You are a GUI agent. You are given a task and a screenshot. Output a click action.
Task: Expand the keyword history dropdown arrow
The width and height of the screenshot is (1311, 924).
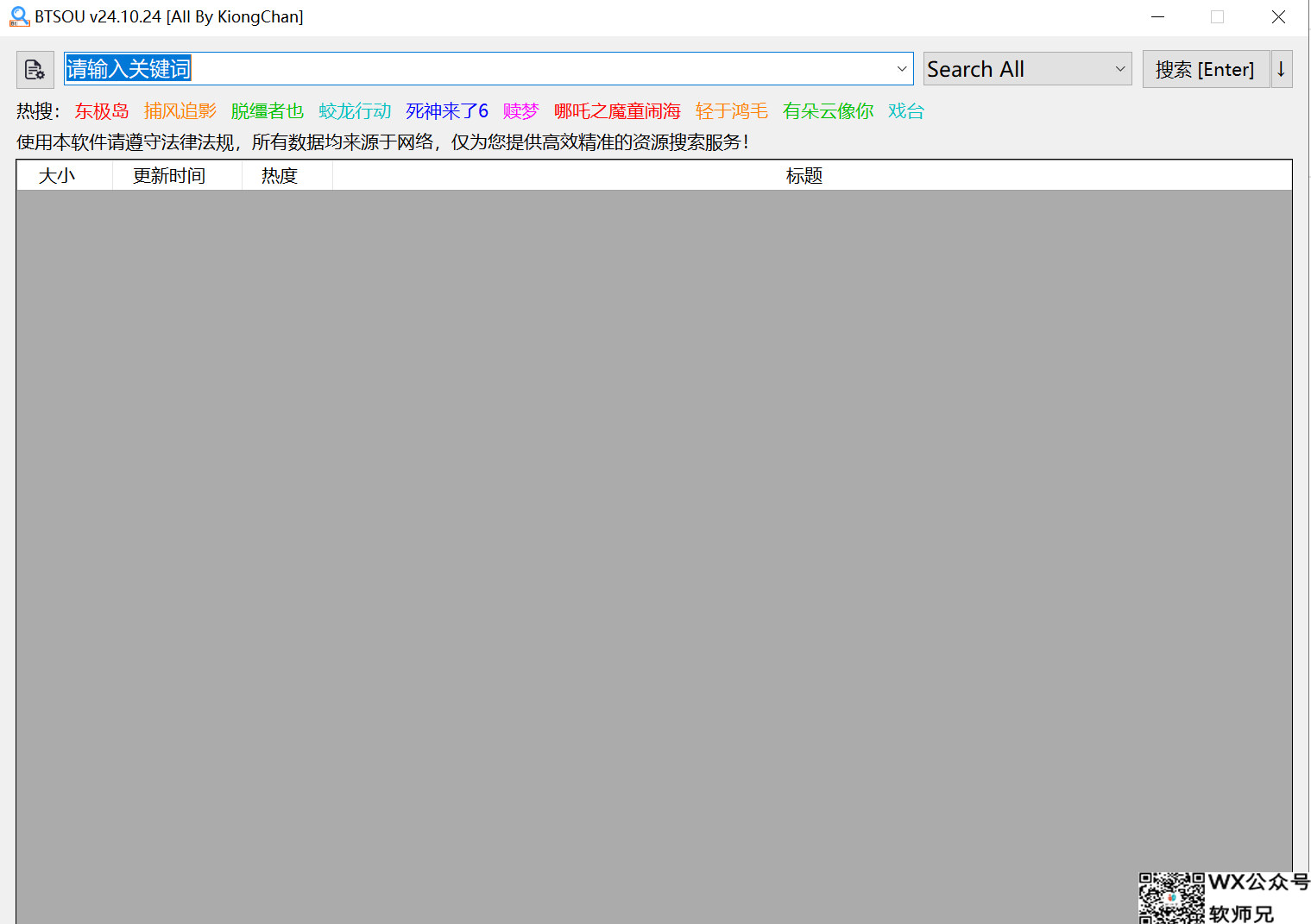coord(901,69)
